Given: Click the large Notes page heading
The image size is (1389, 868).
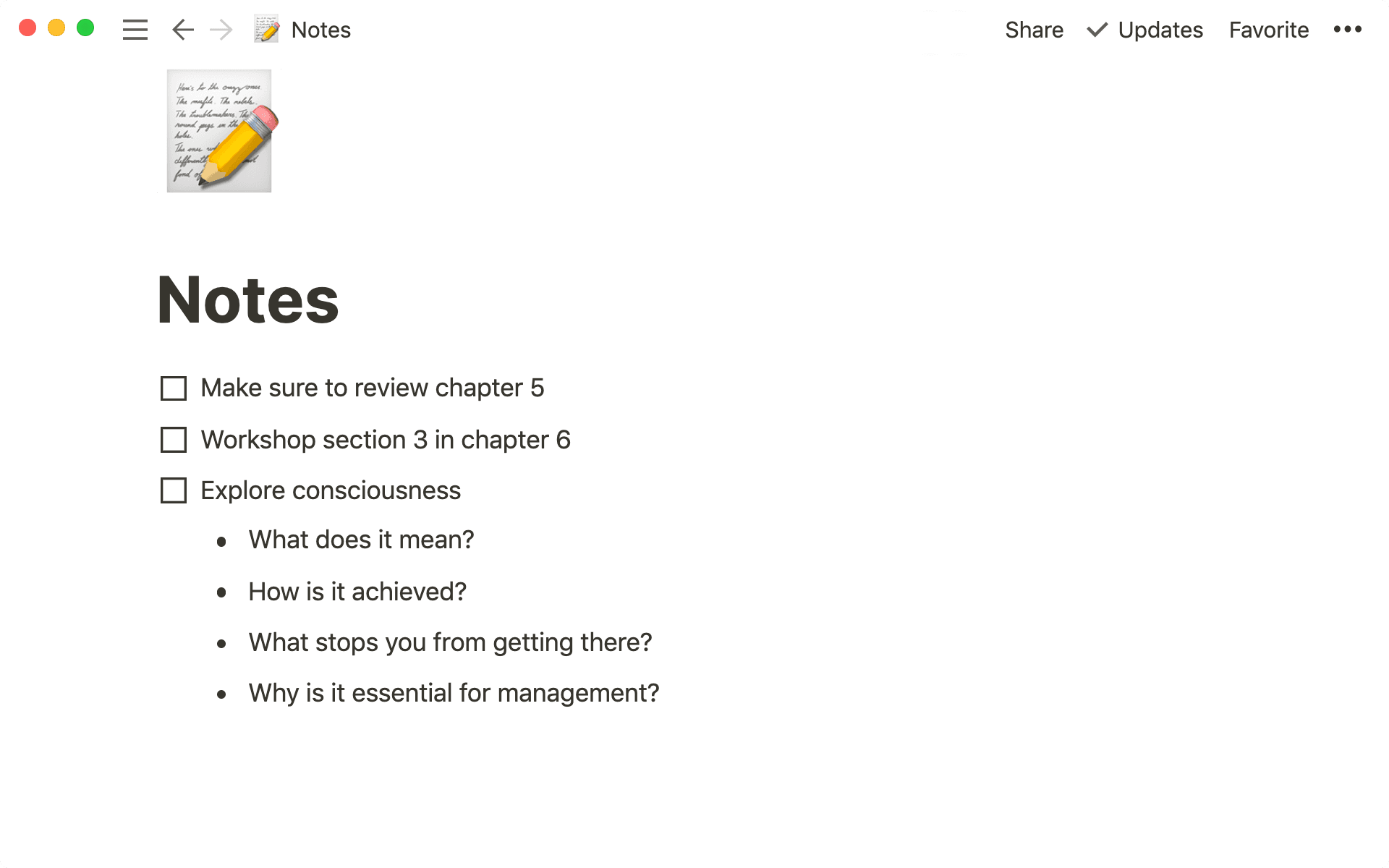Looking at the screenshot, I should 248,300.
